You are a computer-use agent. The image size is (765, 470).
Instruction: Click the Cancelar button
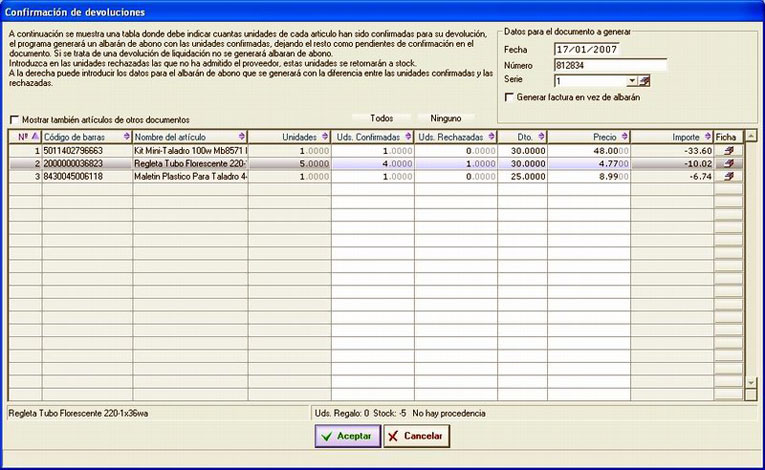[x=416, y=436]
